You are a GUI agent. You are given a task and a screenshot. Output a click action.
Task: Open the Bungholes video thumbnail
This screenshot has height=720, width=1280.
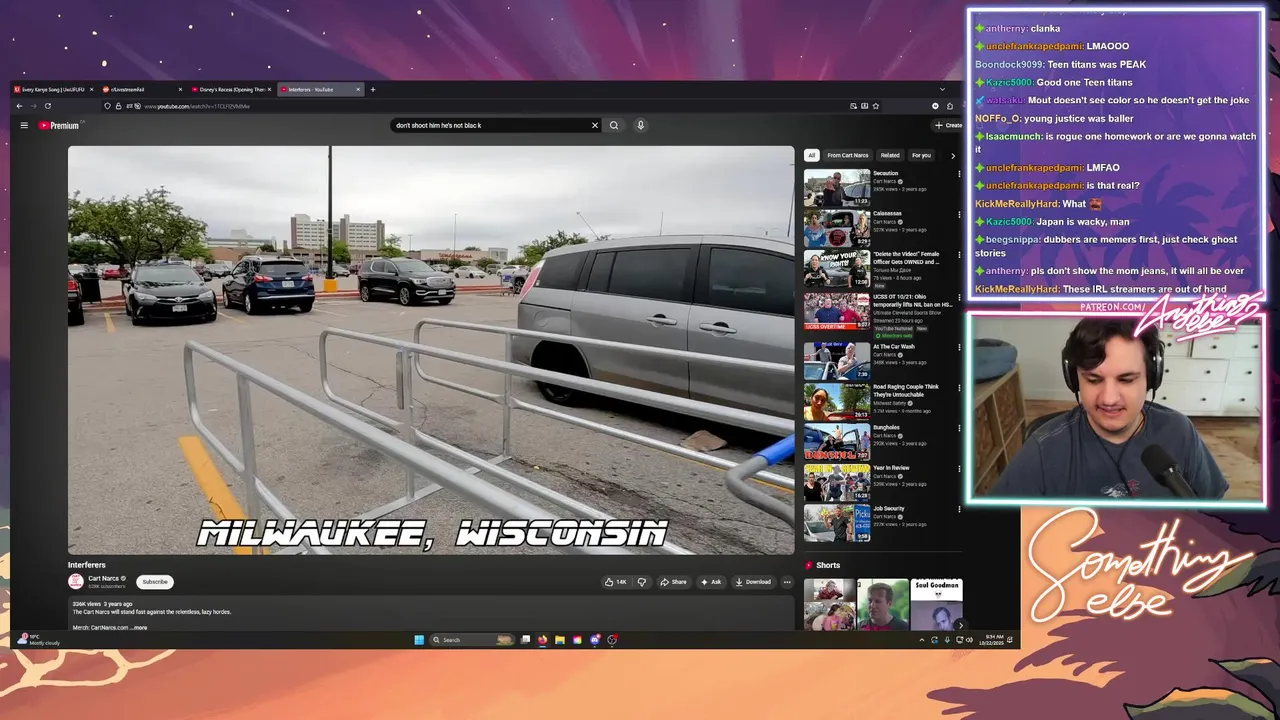click(837, 442)
